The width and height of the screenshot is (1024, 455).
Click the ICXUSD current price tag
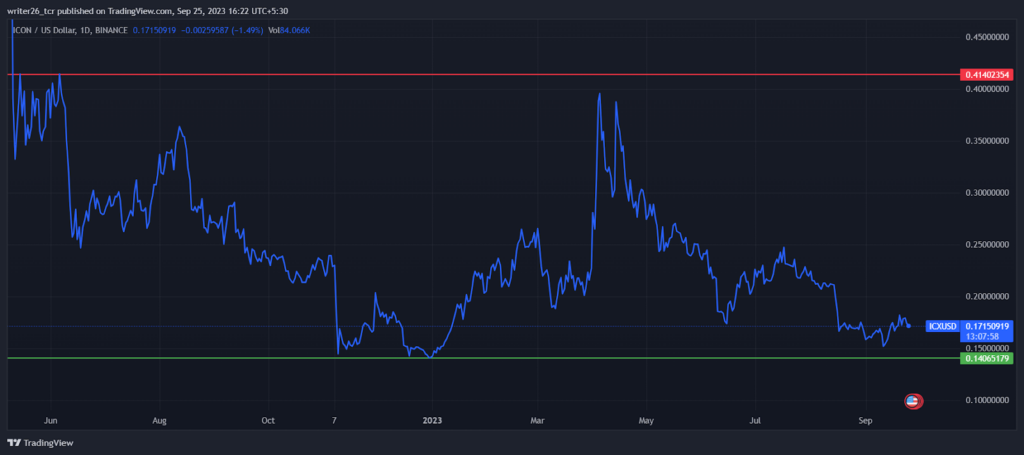(942, 326)
